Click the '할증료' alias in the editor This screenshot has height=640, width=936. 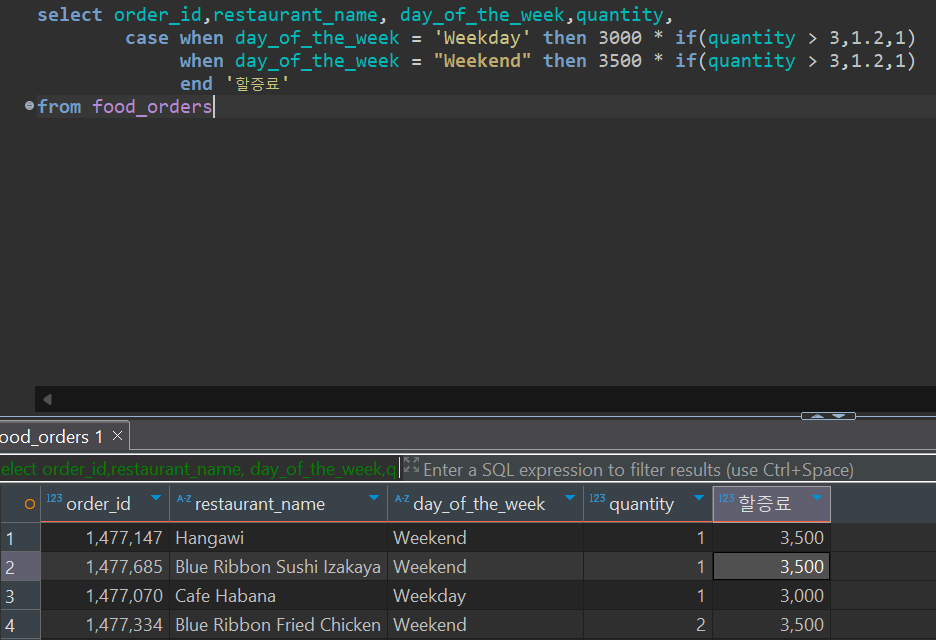point(257,84)
